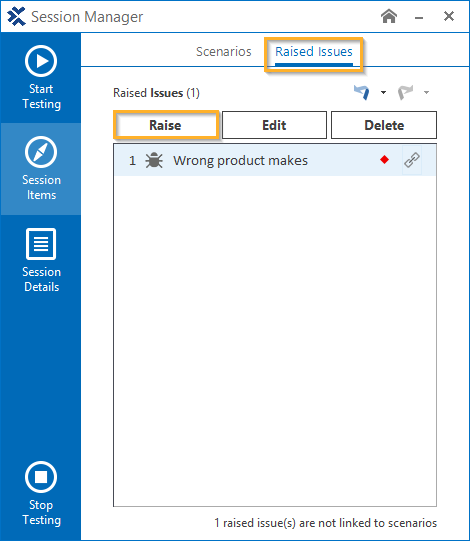Click the Start Testing play icon
The height and width of the screenshot is (541, 470).
click(41, 61)
